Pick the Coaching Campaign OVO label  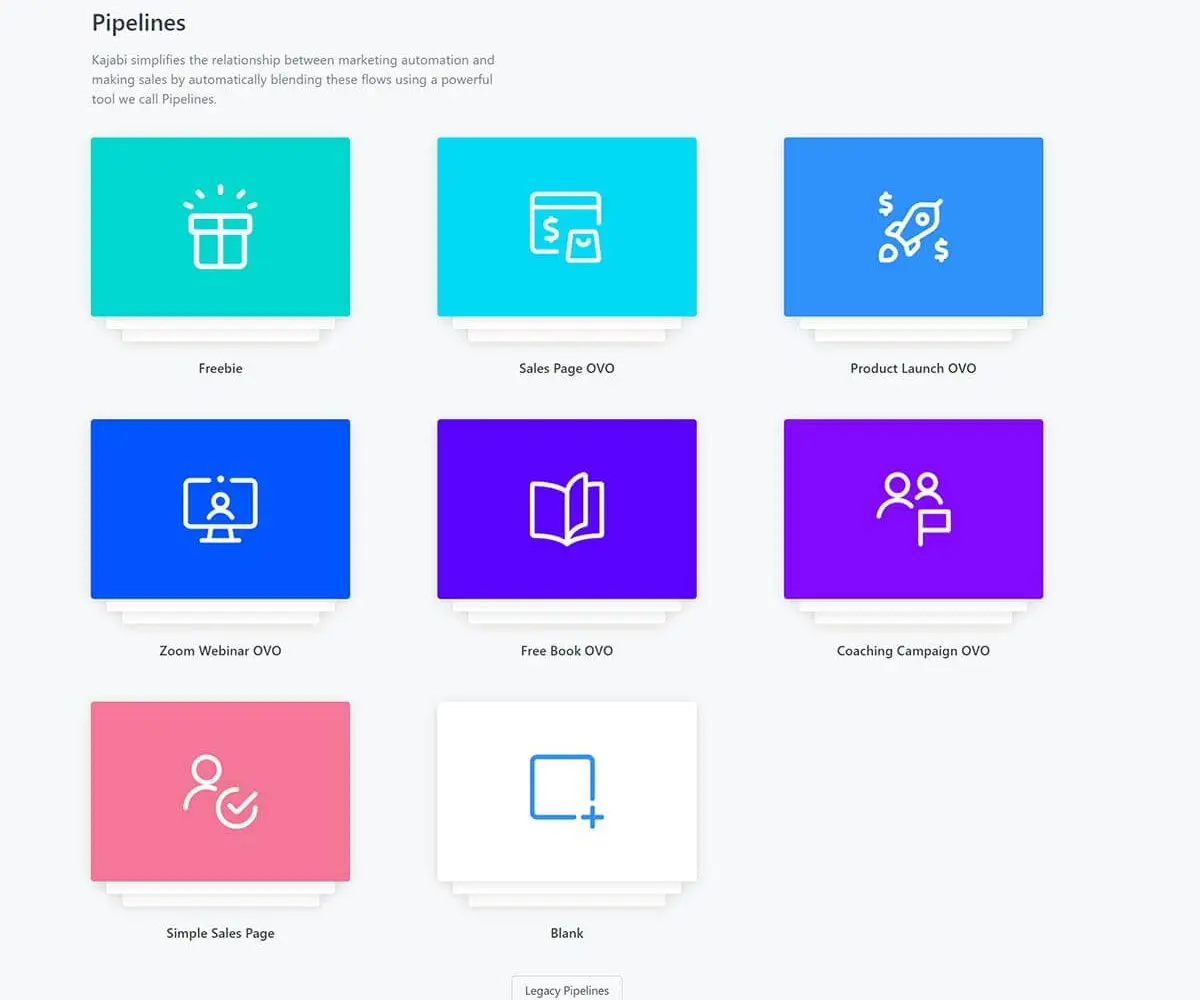pos(913,651)
